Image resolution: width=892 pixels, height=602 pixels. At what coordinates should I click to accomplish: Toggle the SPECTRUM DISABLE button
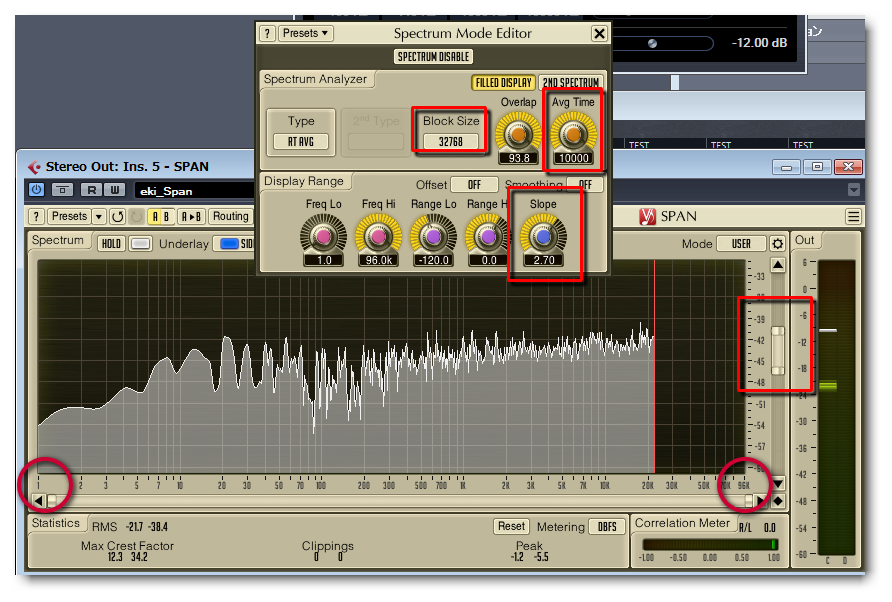tap(433, 56)
